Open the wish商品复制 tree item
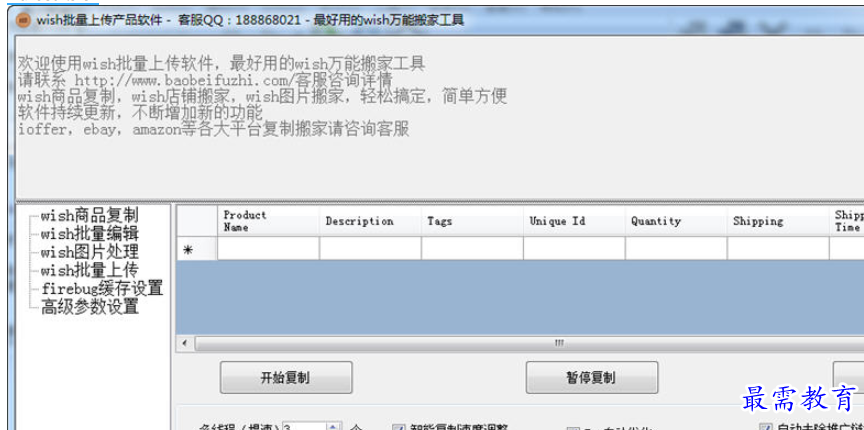 (x=89, y=215)
